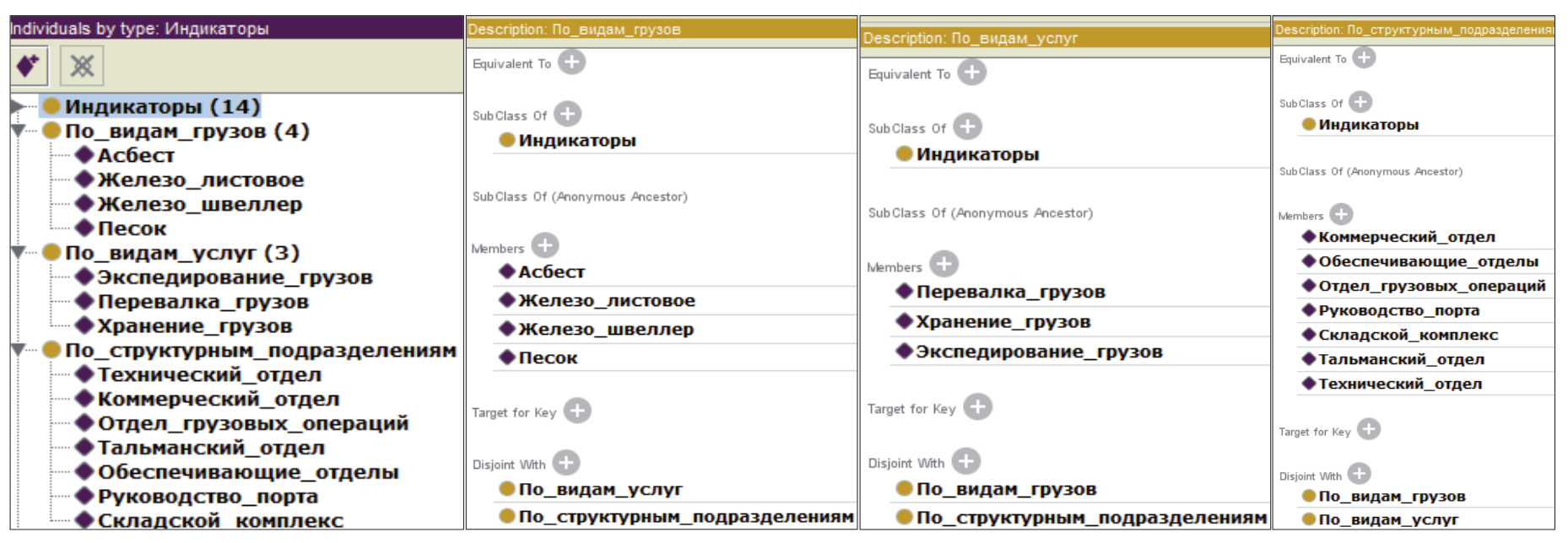Select Тальманский_отдел in the individuals tree
This screenshot has height=543, width=1568.
[210, 448]
